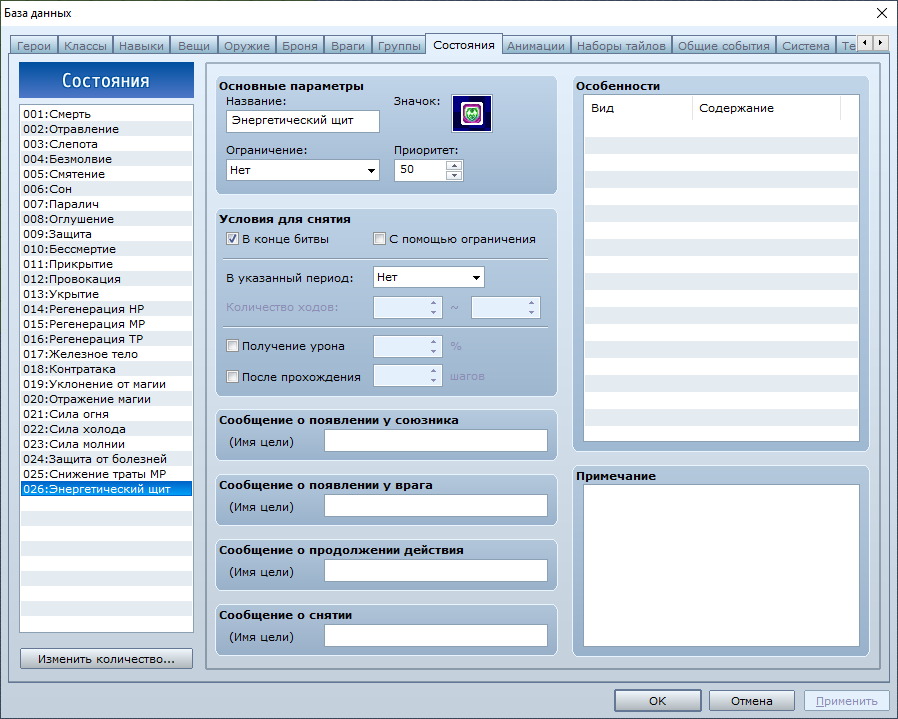Screen dimensions: 898x719
Task: Click the Применить button
Action: pos(846,701)
